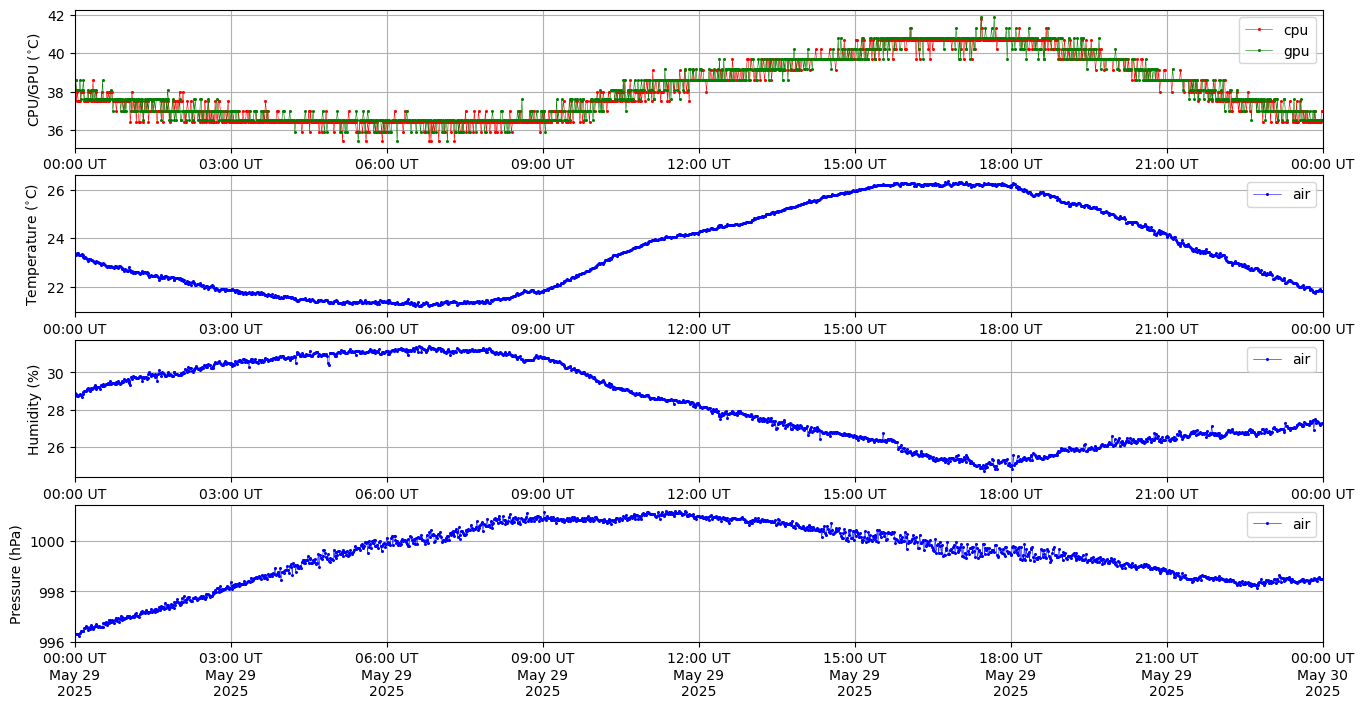Click the 40 tick on the CPU/GPU axis
The image size is (1364, 708).
coord(56,54)
